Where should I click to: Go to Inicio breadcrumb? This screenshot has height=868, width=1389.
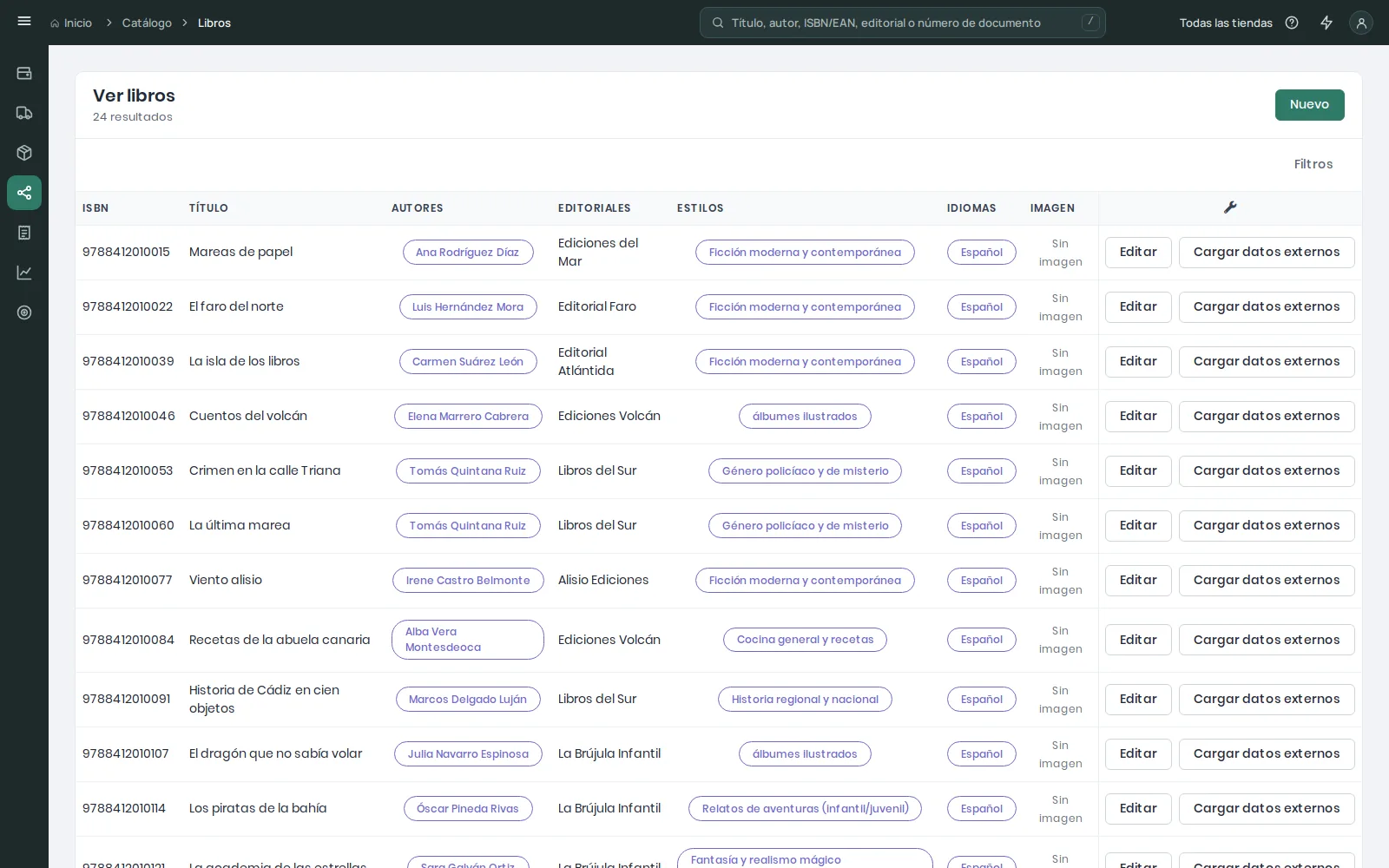pyautogui.click(x=78, y=23)
